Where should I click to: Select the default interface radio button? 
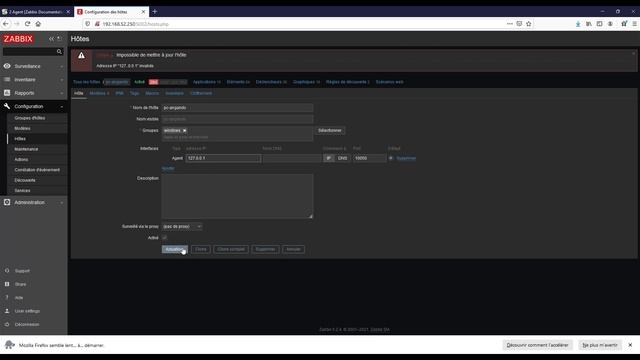[x=391, y=158]
